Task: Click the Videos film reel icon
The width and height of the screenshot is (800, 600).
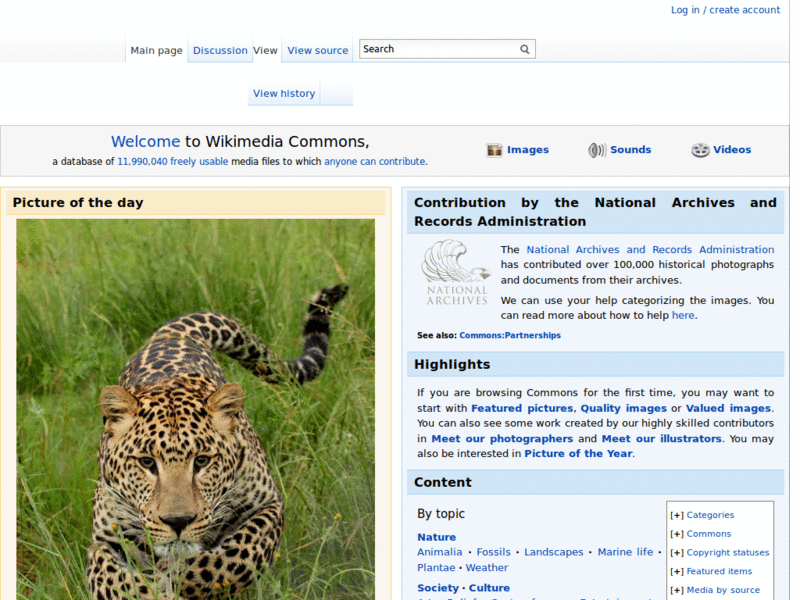Action: coord(700,150)
